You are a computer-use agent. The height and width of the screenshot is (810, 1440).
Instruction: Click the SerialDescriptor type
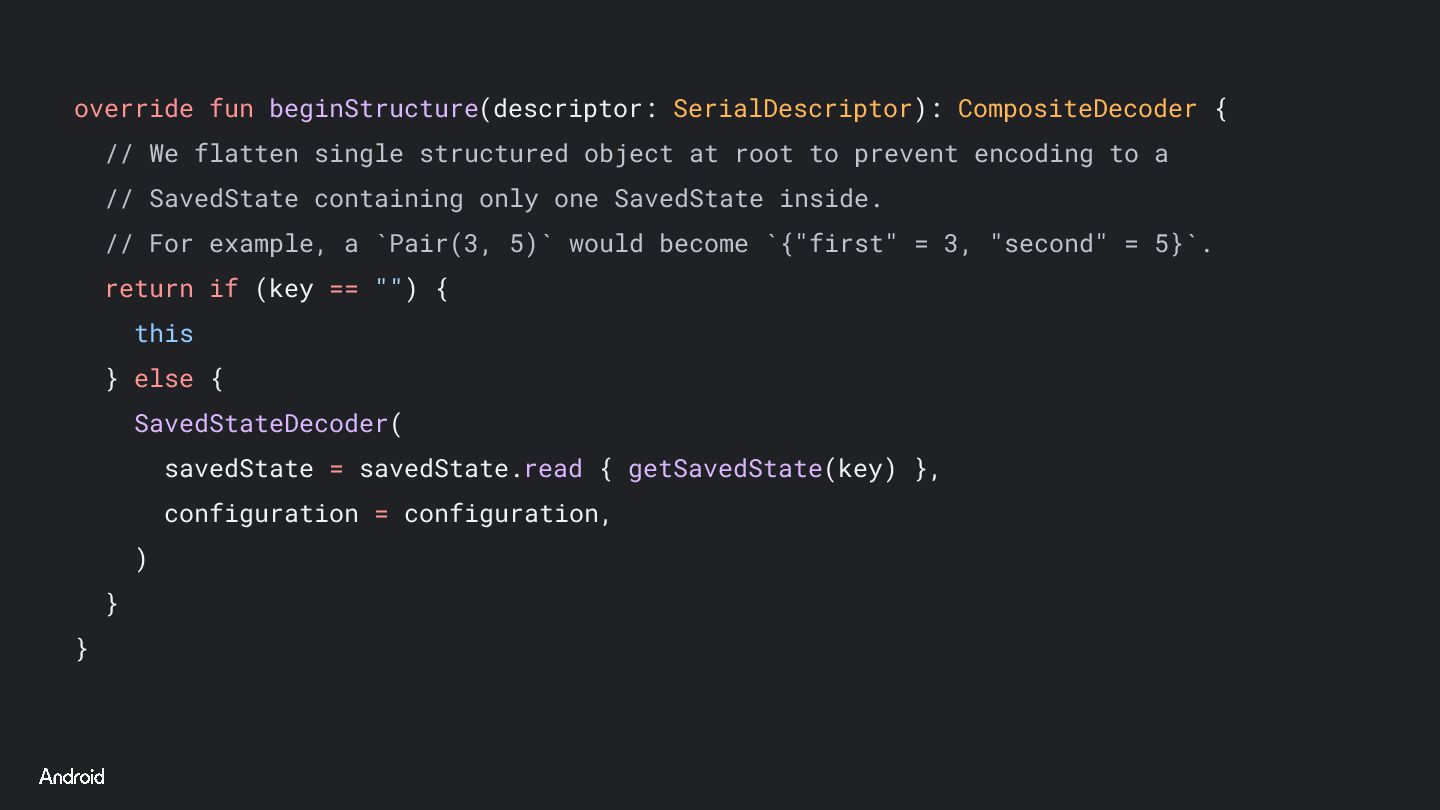point(793,109)
